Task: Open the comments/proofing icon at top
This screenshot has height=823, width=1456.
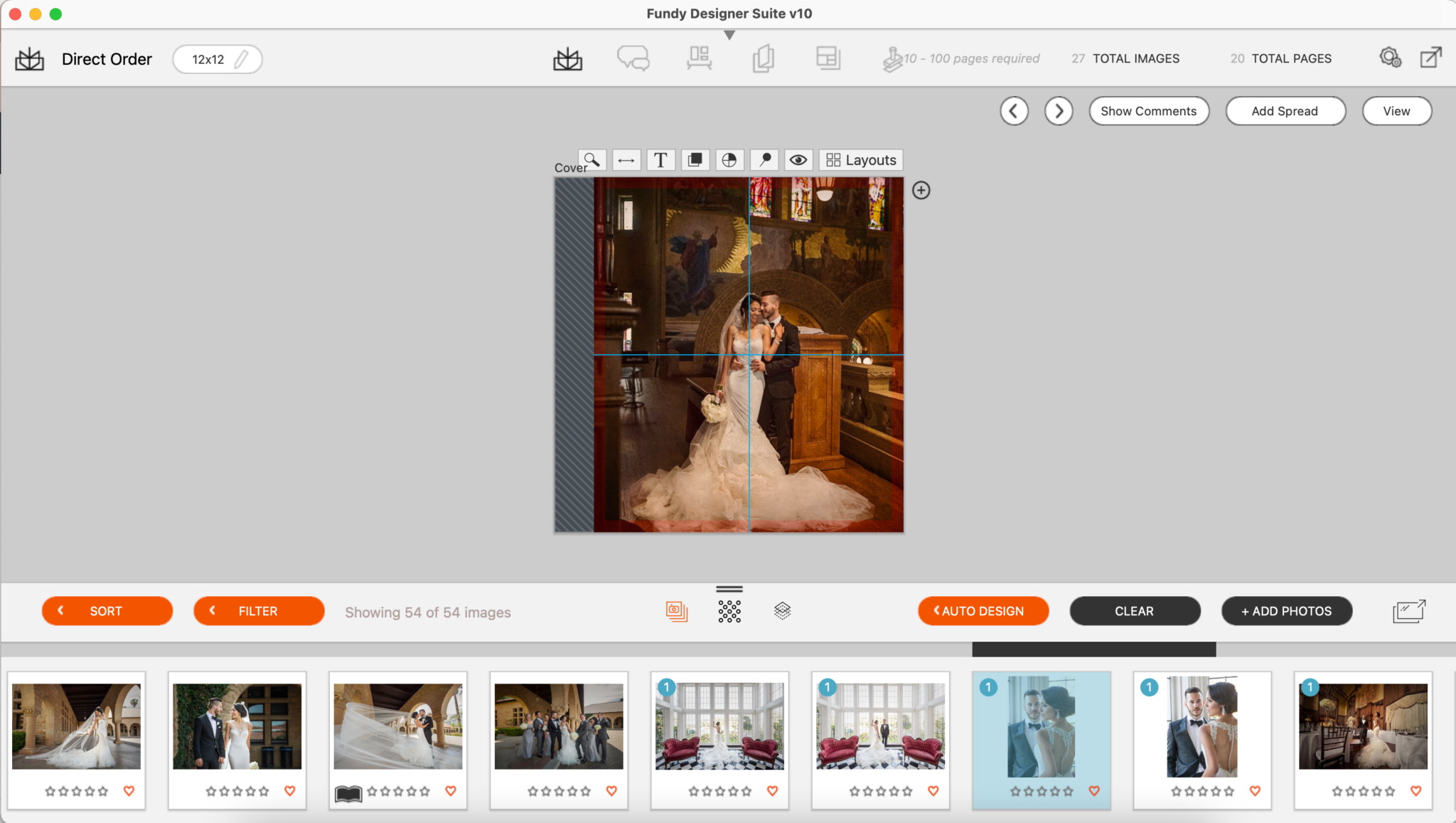Action: (633, 58)
